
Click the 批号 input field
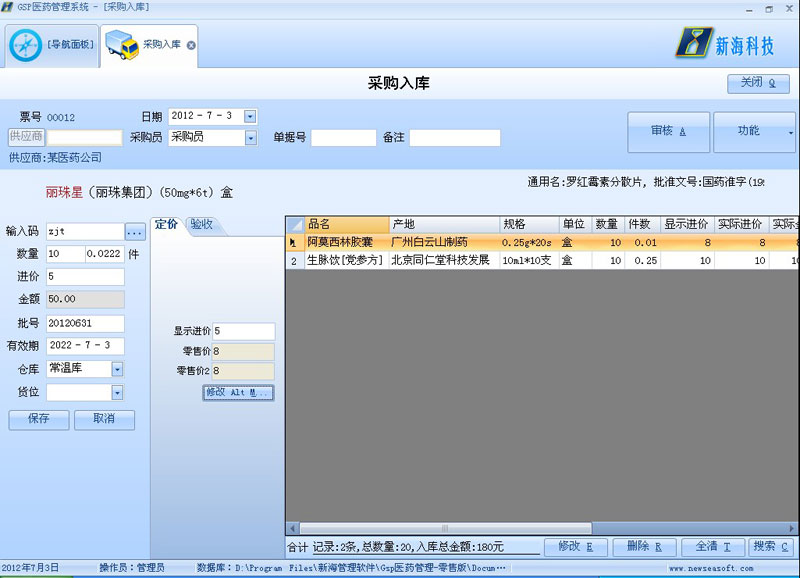tap(85, 323)
